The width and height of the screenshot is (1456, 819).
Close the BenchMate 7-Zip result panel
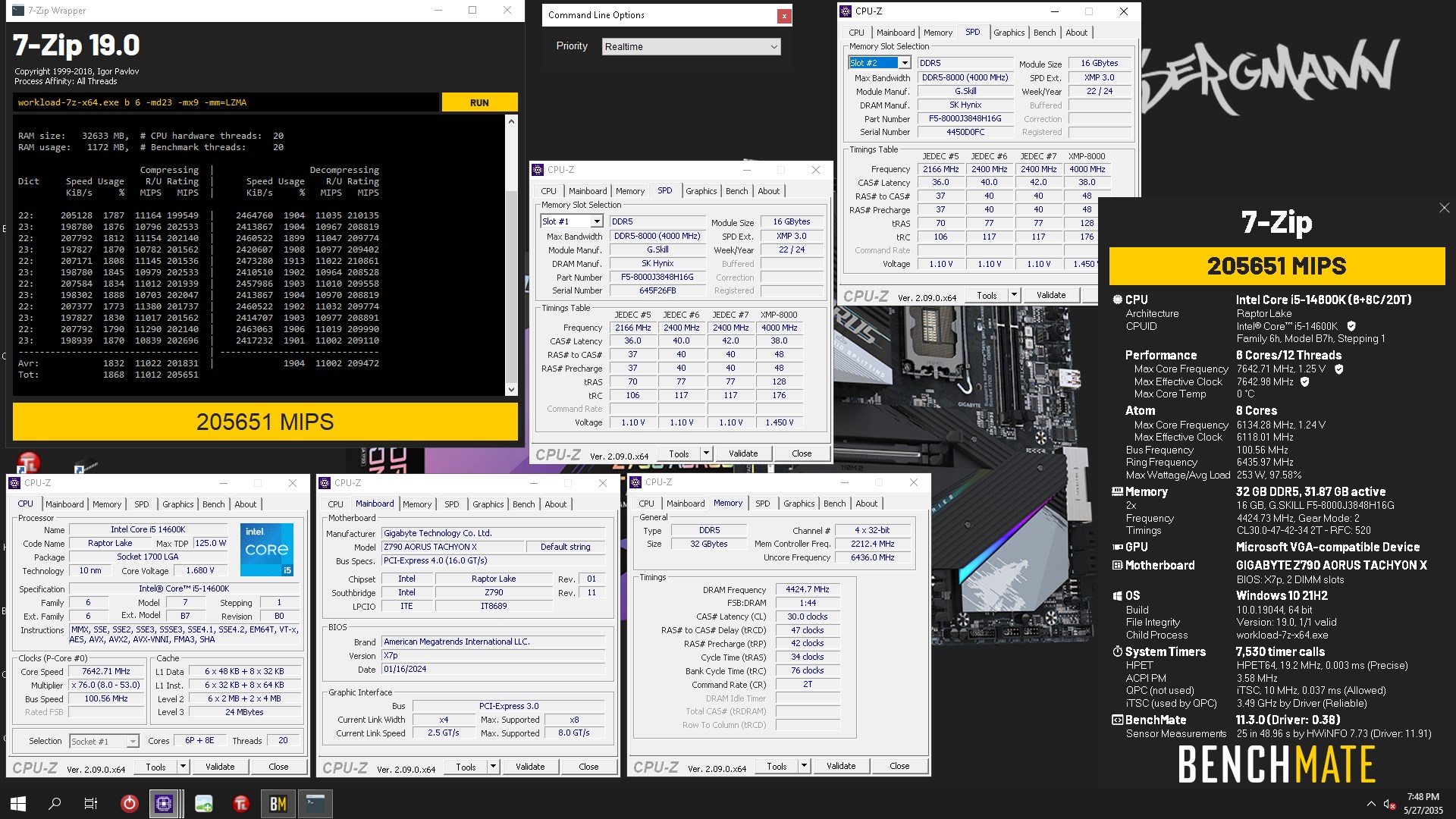click(x=1444, y=208)
